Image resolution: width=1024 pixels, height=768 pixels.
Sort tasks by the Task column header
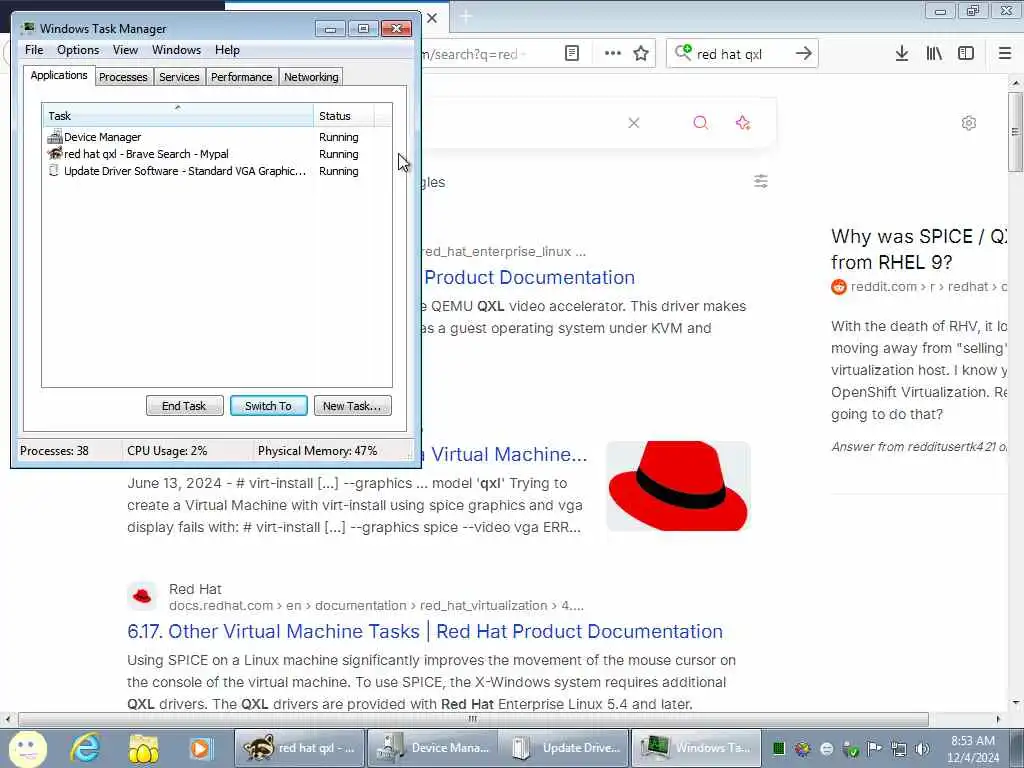coord(178,116)
